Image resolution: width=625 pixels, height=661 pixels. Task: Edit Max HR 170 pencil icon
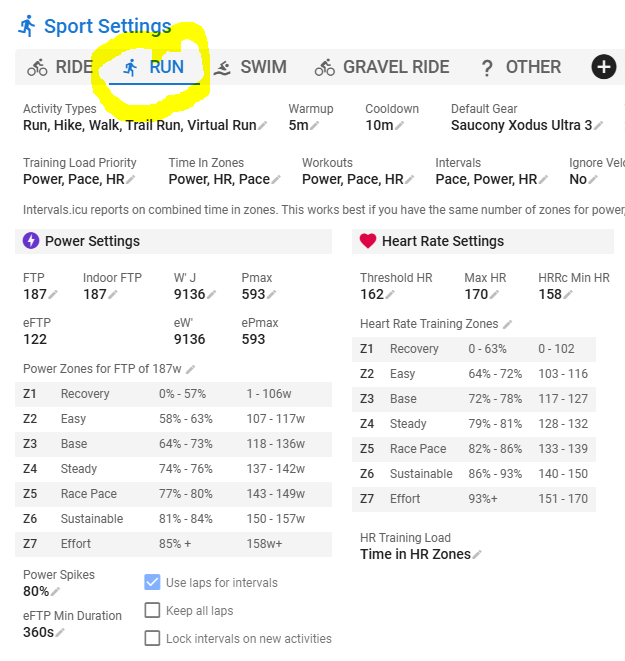point(494,295)
